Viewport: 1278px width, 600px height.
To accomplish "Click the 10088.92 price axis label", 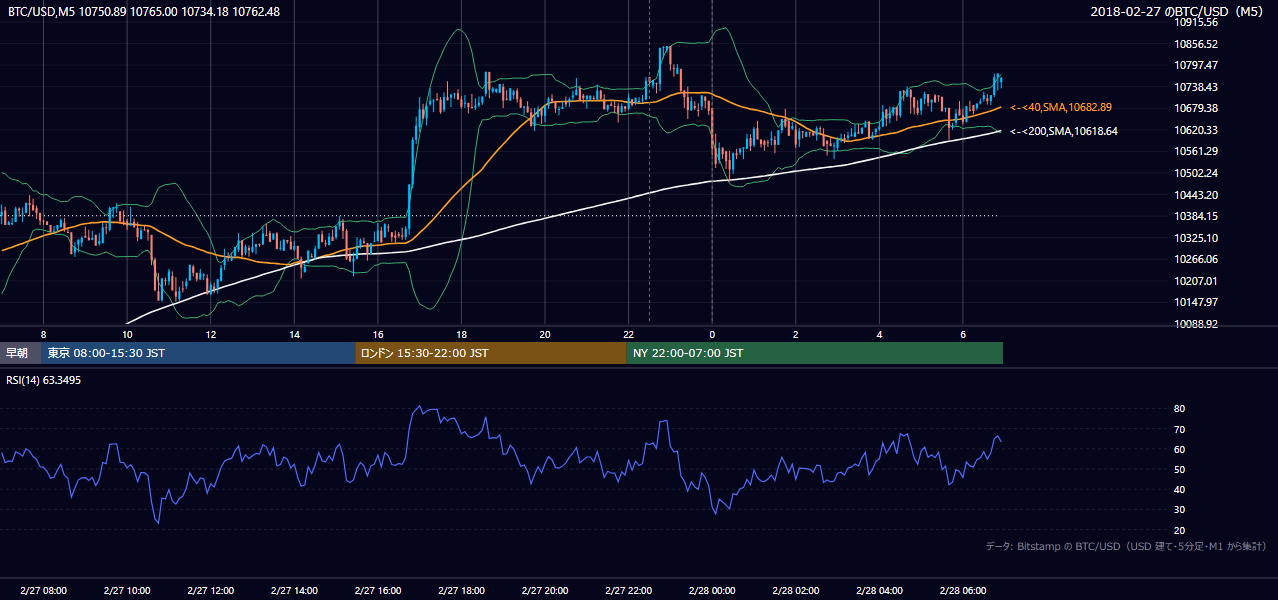I will [x=1195, y=324].
